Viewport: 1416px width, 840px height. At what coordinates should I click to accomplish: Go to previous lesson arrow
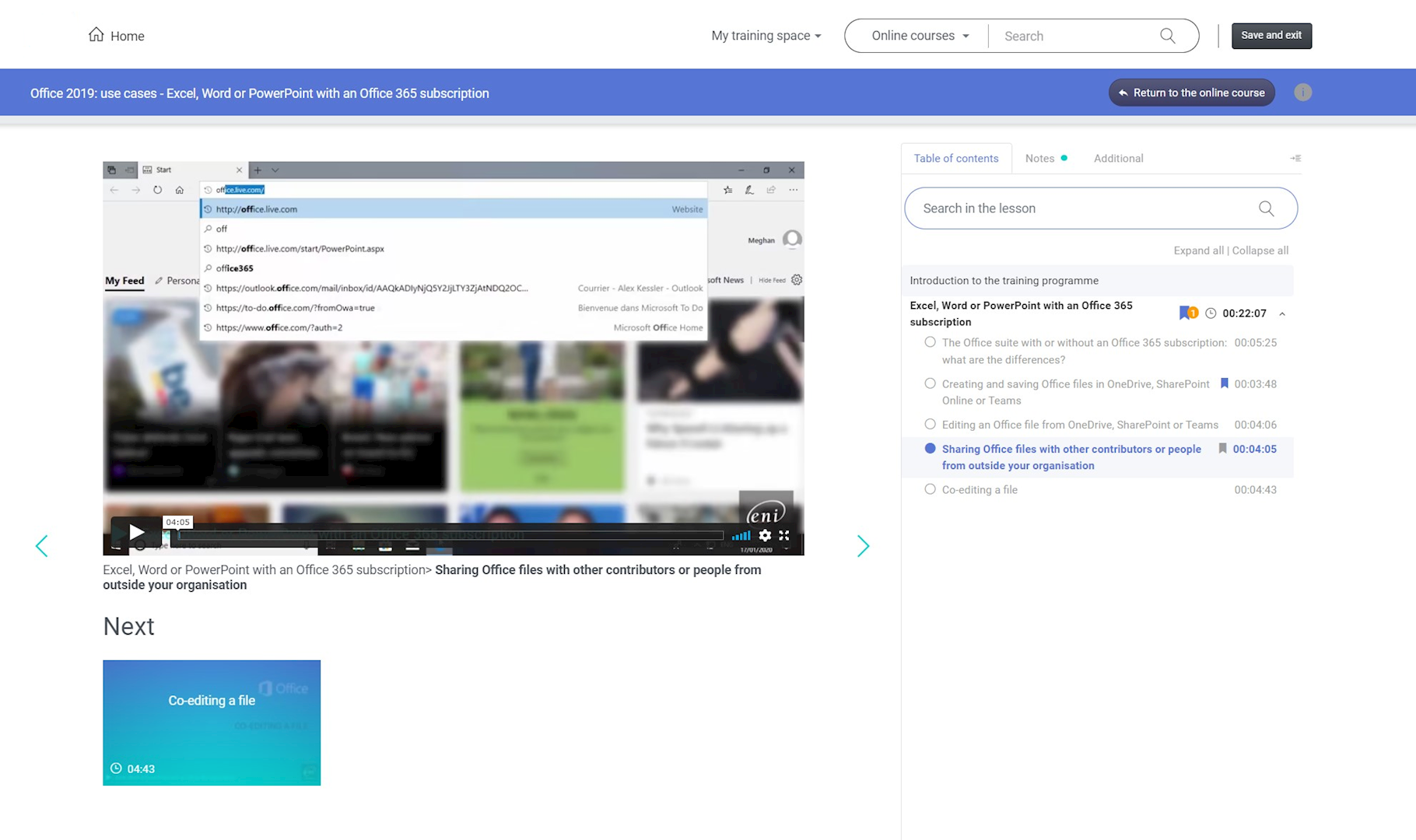(42, 546)
